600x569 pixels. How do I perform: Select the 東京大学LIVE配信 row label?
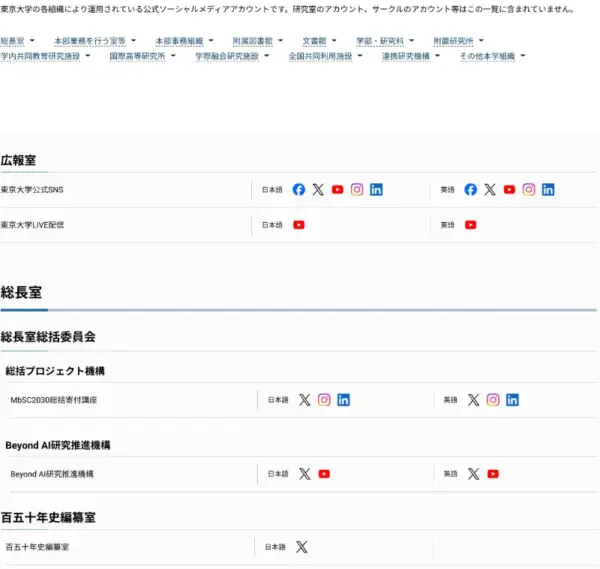pyautogui.click(x=32, y=225)
